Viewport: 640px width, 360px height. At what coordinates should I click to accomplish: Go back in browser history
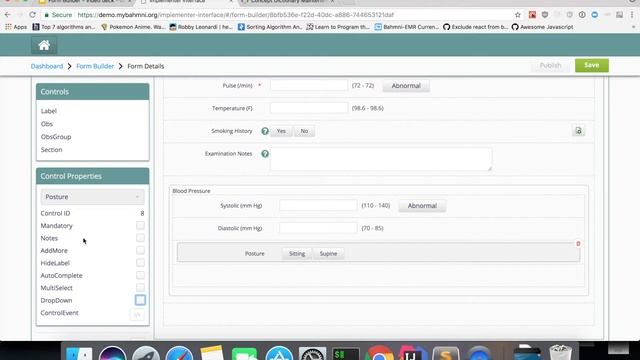(8, 15)
